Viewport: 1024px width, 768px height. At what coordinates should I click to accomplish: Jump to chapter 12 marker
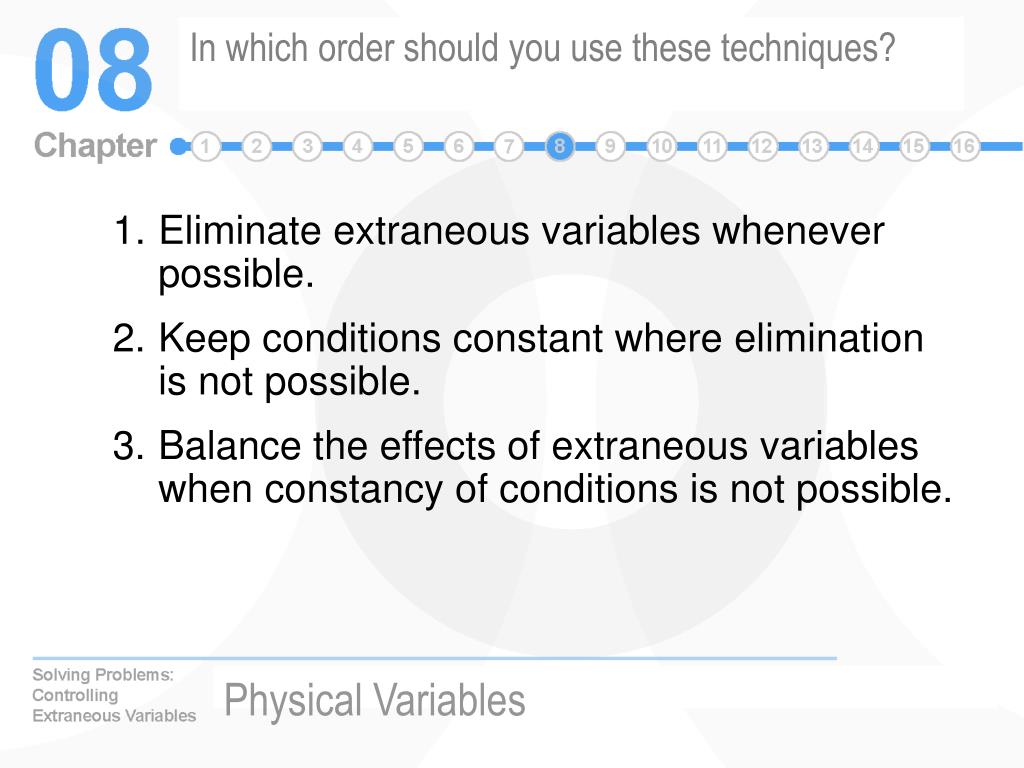click(762, 146)
